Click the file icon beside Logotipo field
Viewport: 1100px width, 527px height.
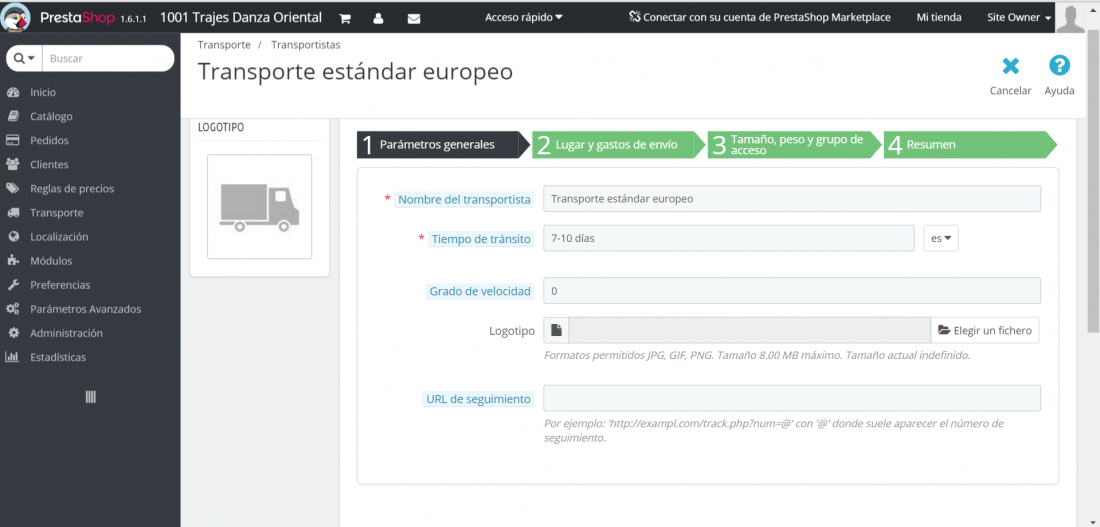click(556, 330)
